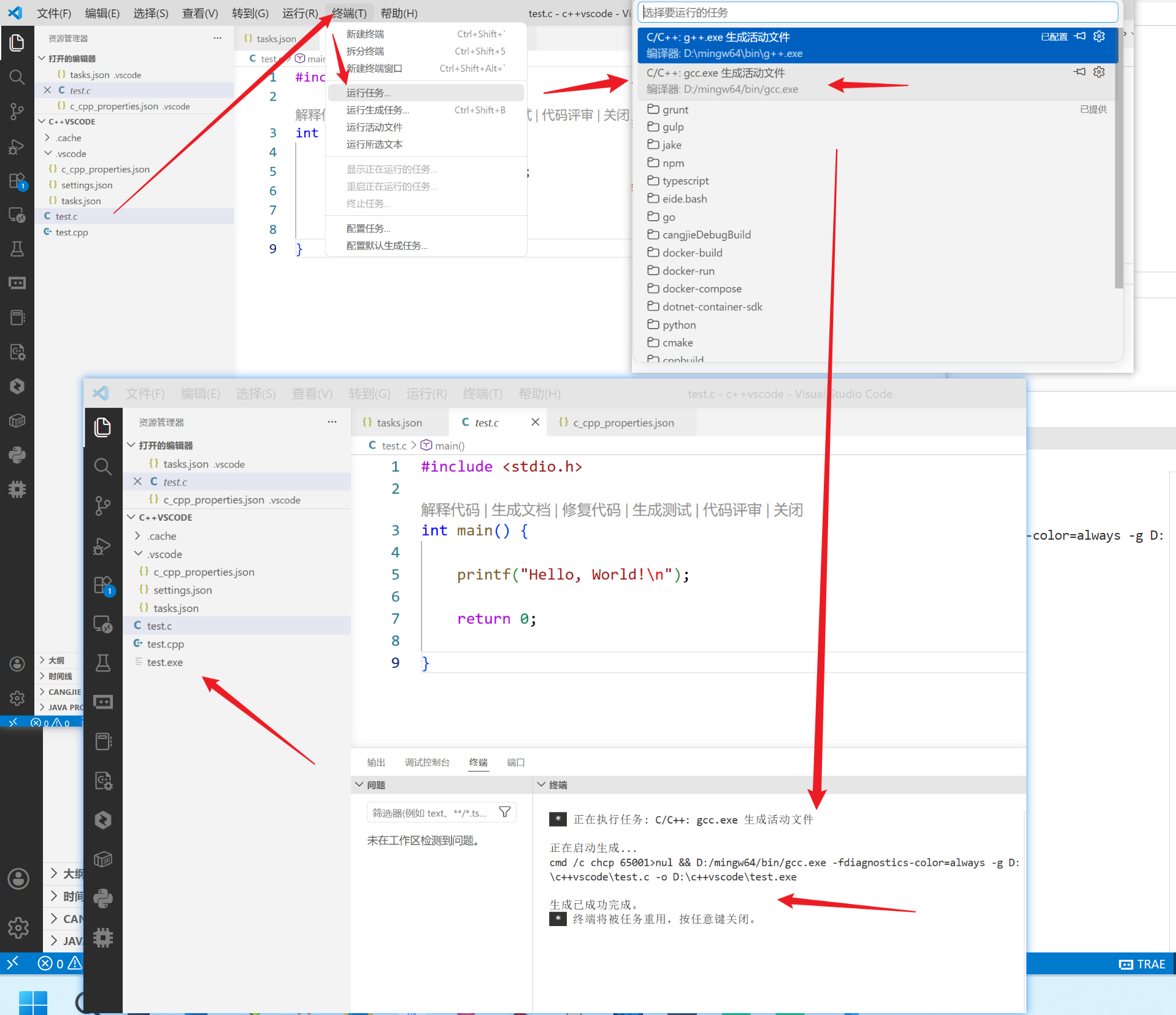Collapse the 终端 section header in bottom panel
This screenshot has width=1176, height=1015.
541,784
